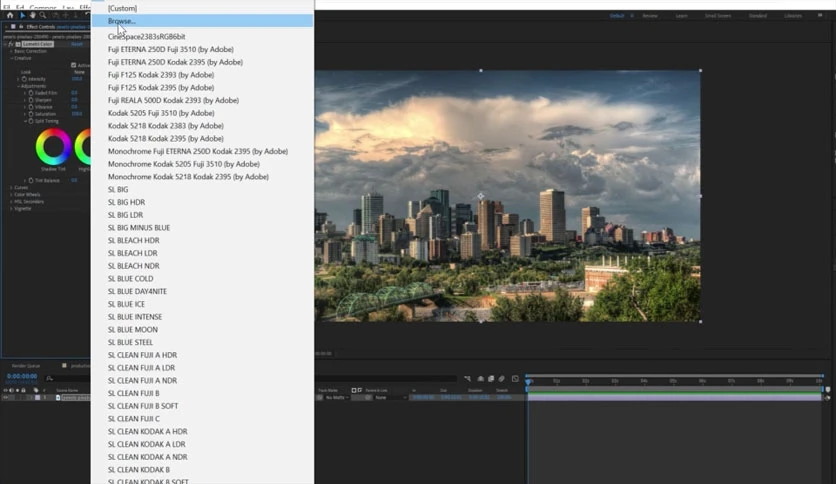The width and height of the screenshot is (836, 484).
Task: Collapse the Split Toning property
Action: [25, 121]
